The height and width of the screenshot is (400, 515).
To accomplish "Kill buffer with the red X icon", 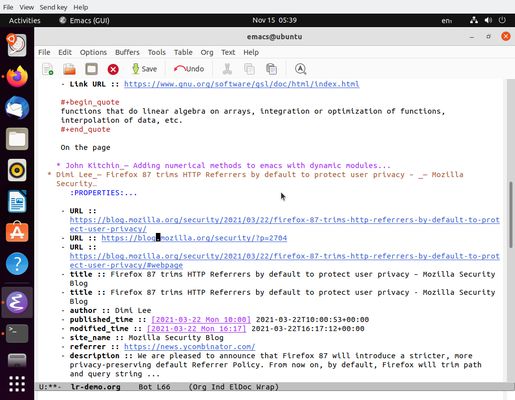I will (113, 69).
